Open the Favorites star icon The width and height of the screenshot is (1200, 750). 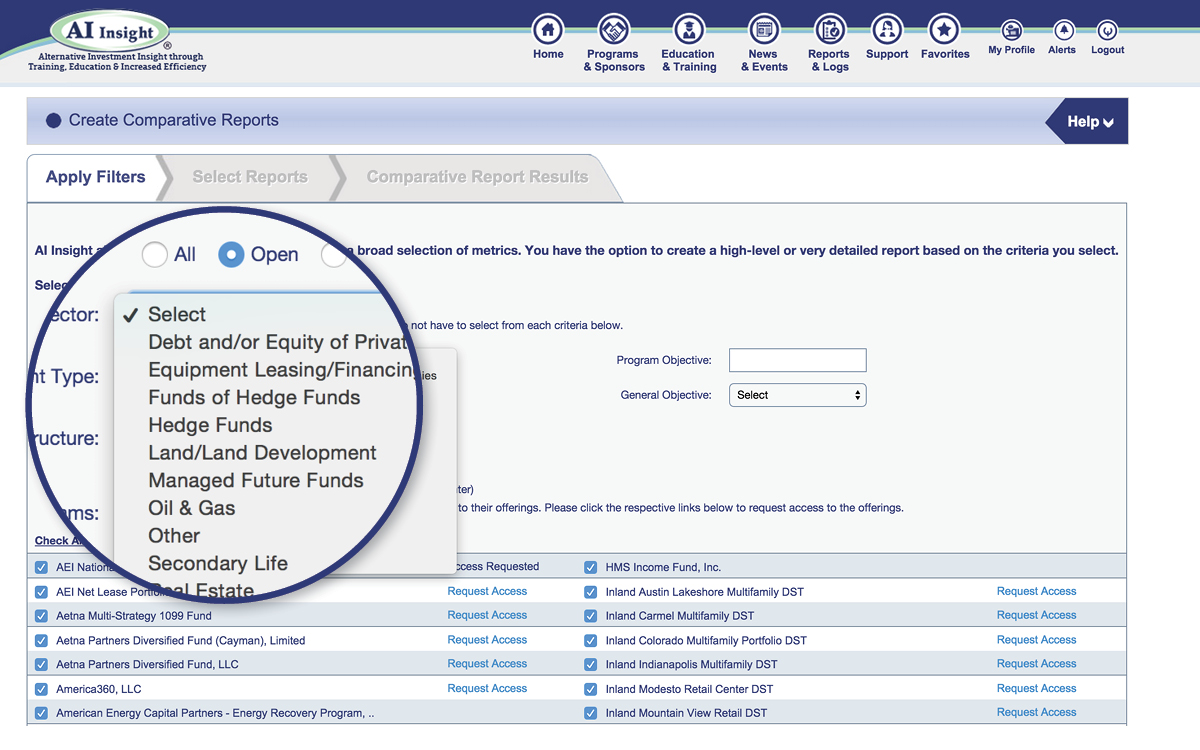tap(944, 29)
